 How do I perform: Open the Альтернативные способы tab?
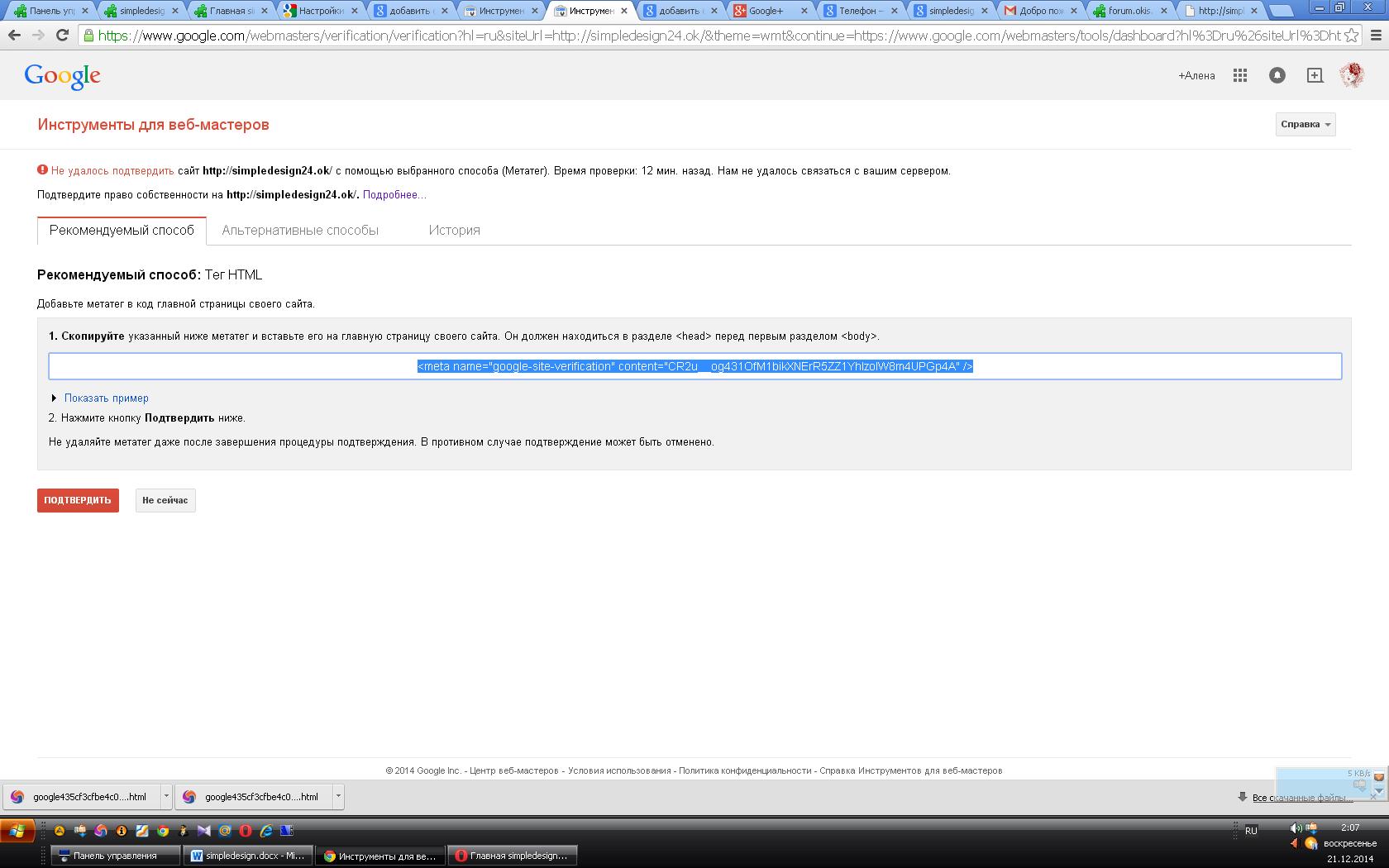coord(300,230)
